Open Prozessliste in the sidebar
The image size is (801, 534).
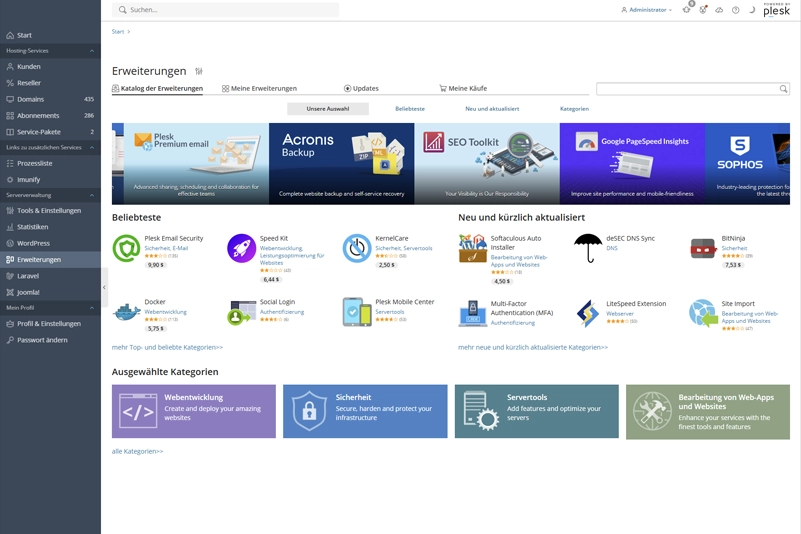(x=50, y=164)
